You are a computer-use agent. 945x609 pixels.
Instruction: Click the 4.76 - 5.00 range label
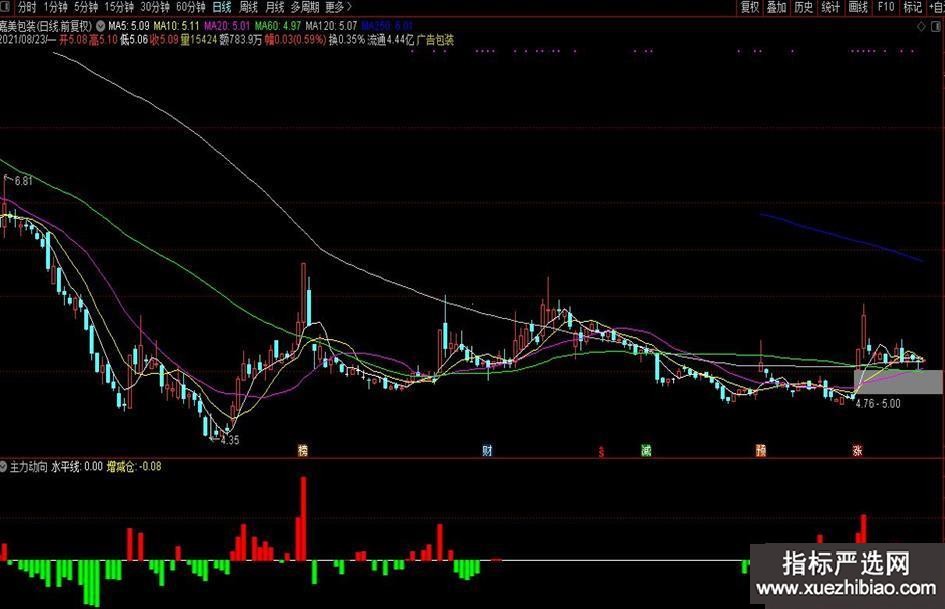pyautogui.click(x=878, y=403)
